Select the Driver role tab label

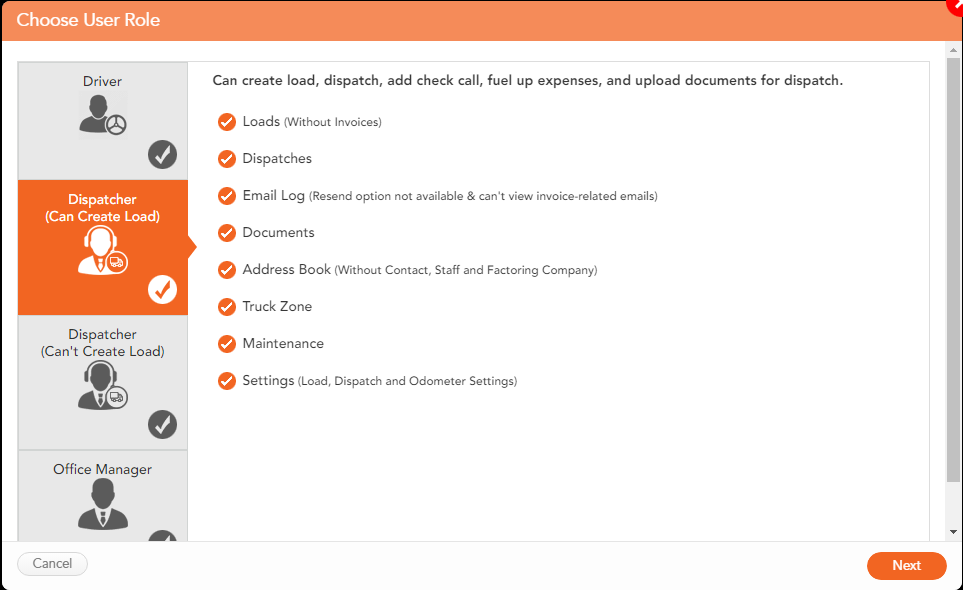[x=103, y=81]
